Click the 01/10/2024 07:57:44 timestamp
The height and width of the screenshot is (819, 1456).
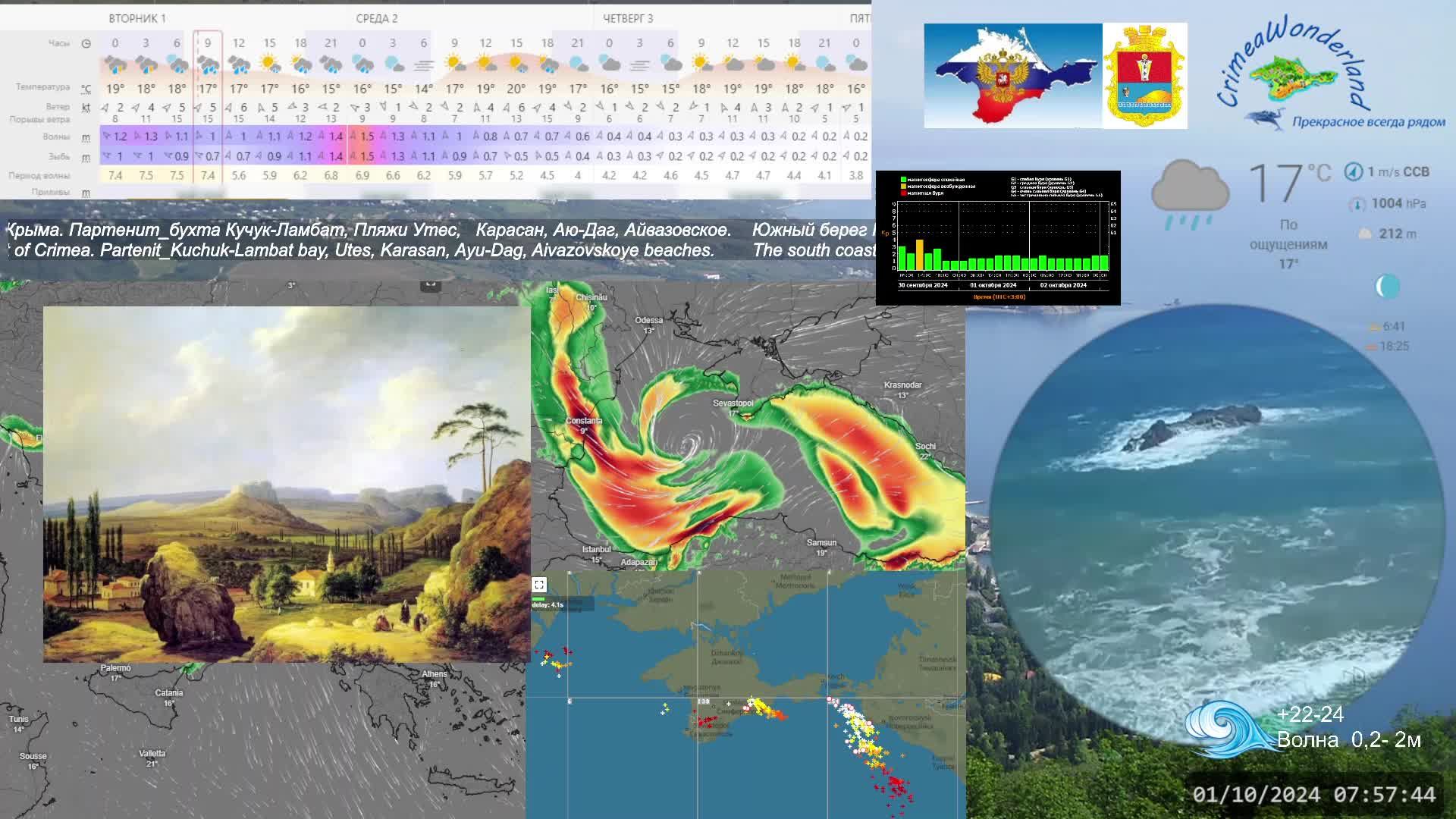click(x=1314, y=795)
